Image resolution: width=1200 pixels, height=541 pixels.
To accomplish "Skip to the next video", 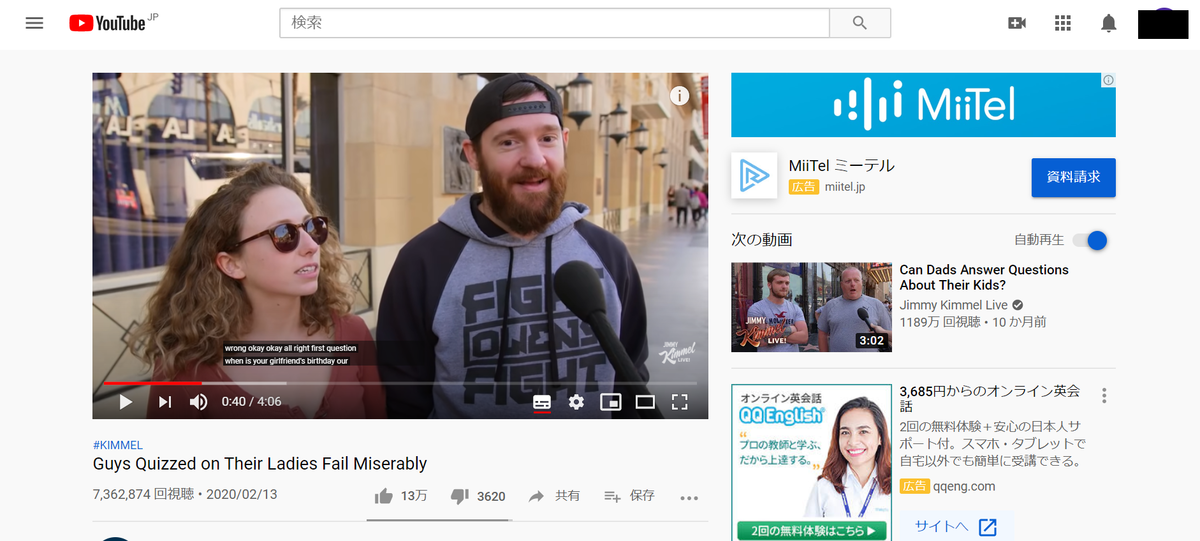I will pos(165,402).
